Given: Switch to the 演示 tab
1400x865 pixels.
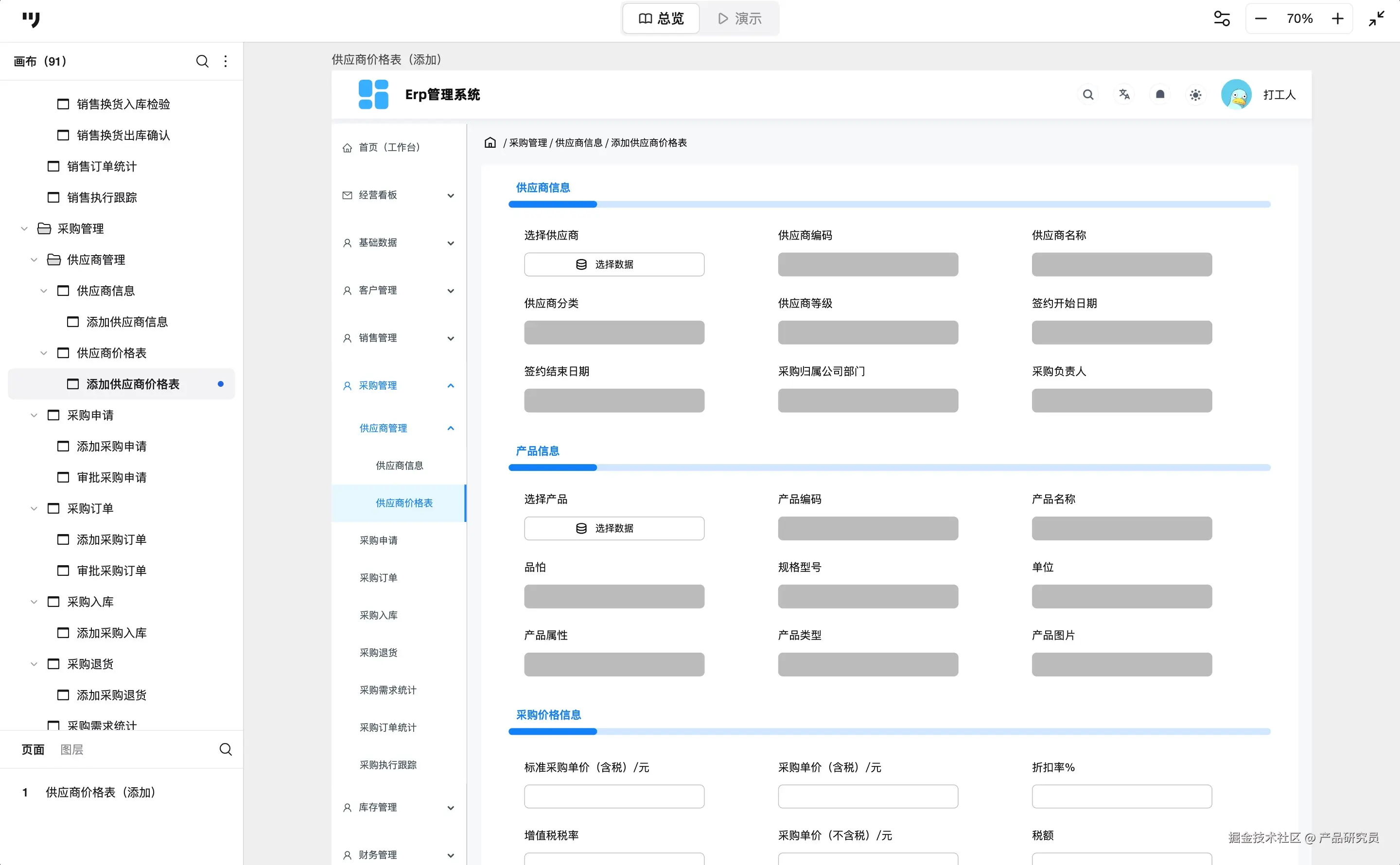Looking at the screenshot, I should [x=739, y=18].
